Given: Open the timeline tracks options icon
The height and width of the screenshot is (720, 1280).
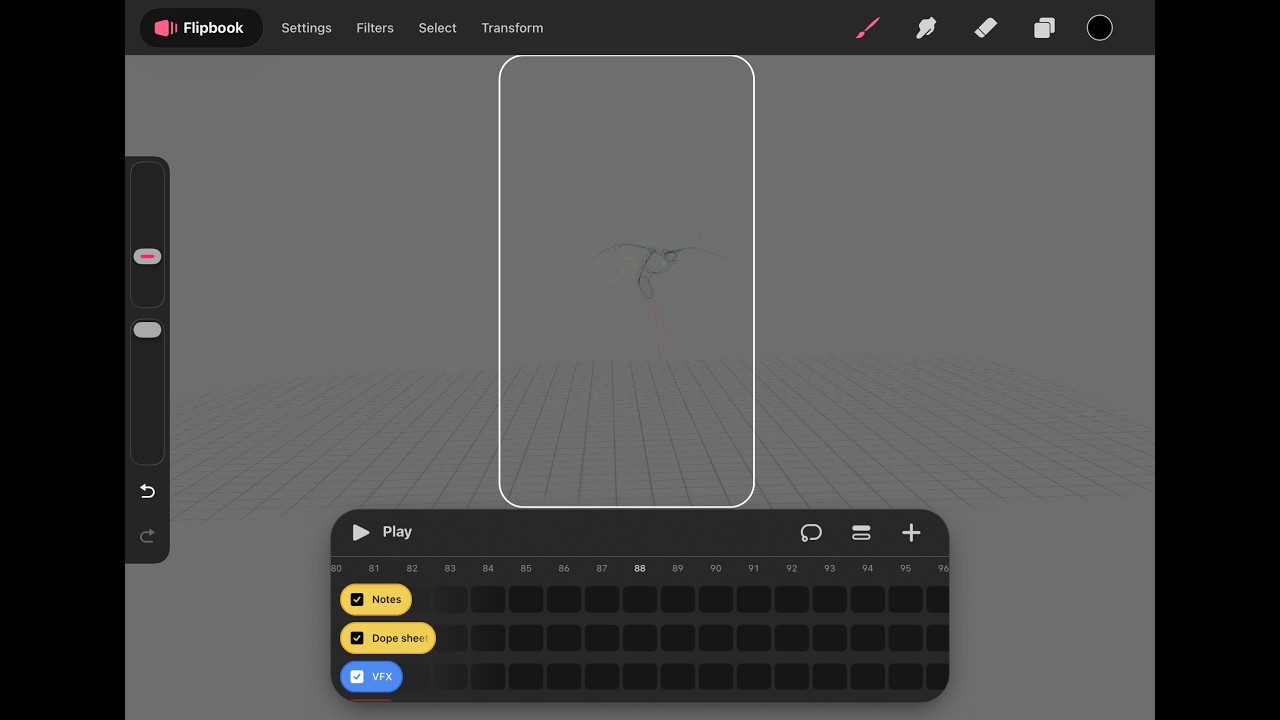Looking at the screenshot, I should [861, 533].
